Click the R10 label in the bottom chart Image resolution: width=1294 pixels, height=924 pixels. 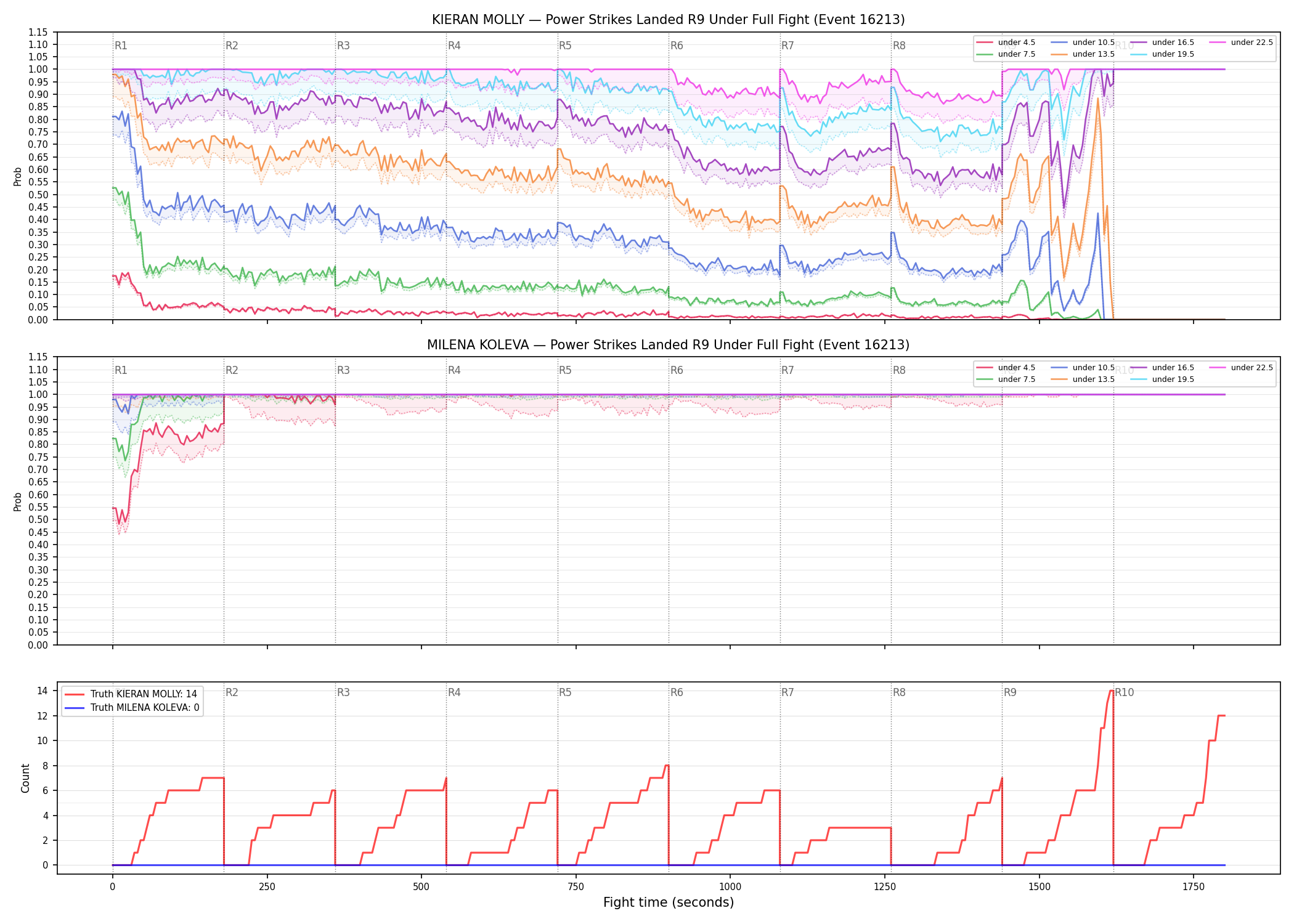(x=1124, y=692)
